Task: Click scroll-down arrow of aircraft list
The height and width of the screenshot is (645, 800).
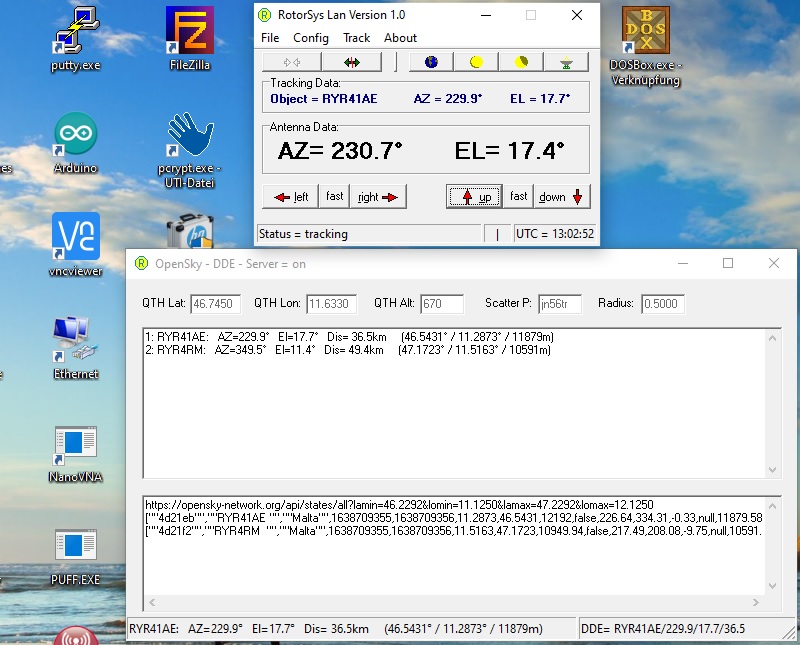Action: [x=772, y=469]
